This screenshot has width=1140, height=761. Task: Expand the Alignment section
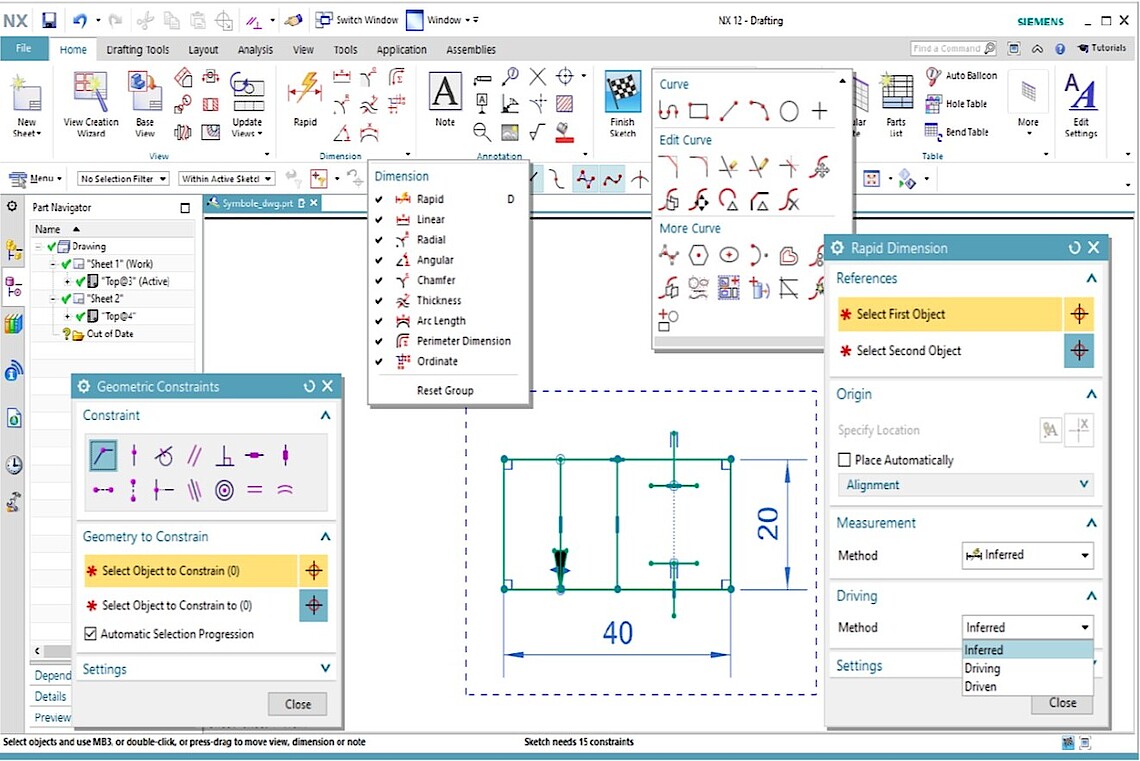pyautogui.click(x=964, y=485)
